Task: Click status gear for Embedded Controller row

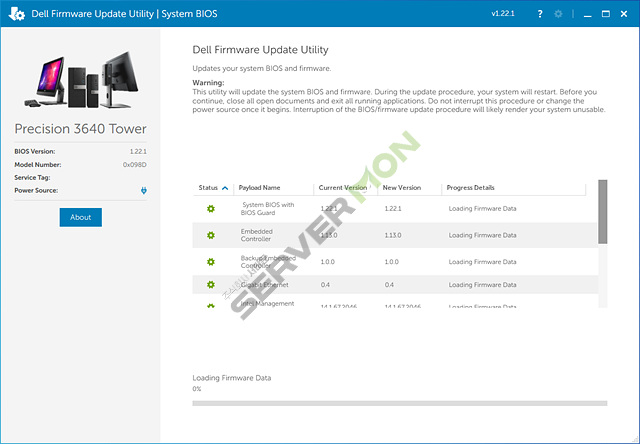Action: click(x=211, y=235)
